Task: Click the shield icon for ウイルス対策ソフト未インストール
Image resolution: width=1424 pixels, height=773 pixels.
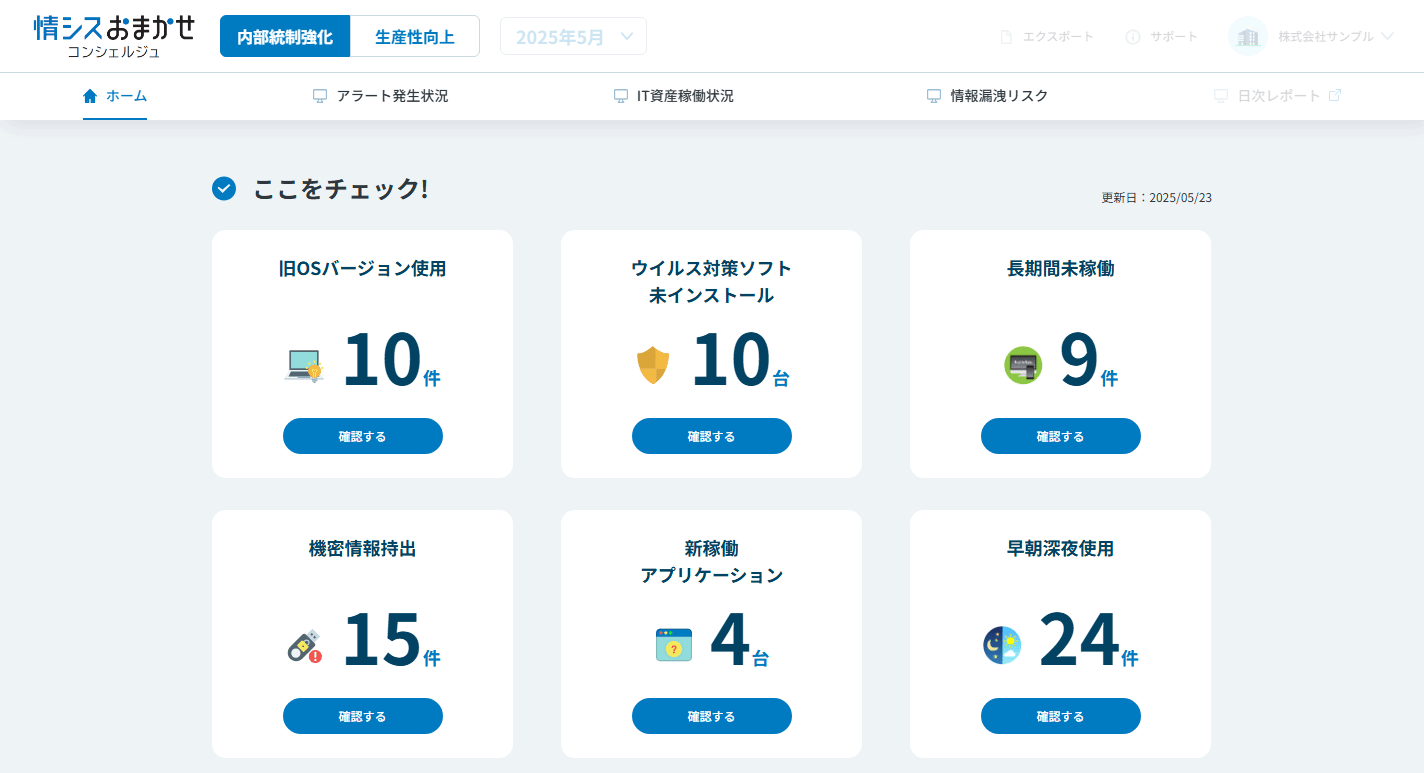Action: pos(654,365)
